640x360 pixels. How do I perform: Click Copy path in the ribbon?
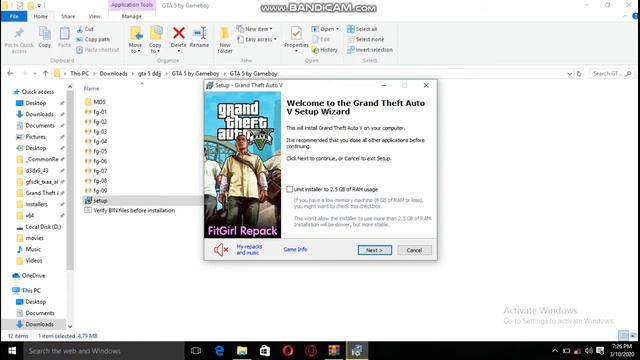93,40
